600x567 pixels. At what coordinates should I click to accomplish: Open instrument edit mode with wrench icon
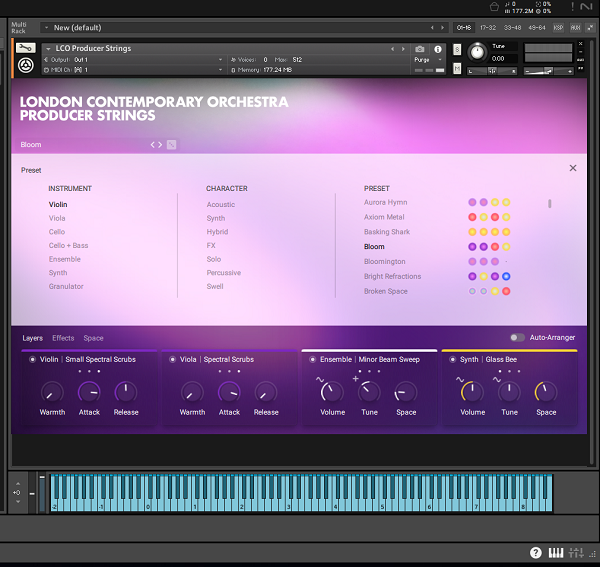click(26, 48)
